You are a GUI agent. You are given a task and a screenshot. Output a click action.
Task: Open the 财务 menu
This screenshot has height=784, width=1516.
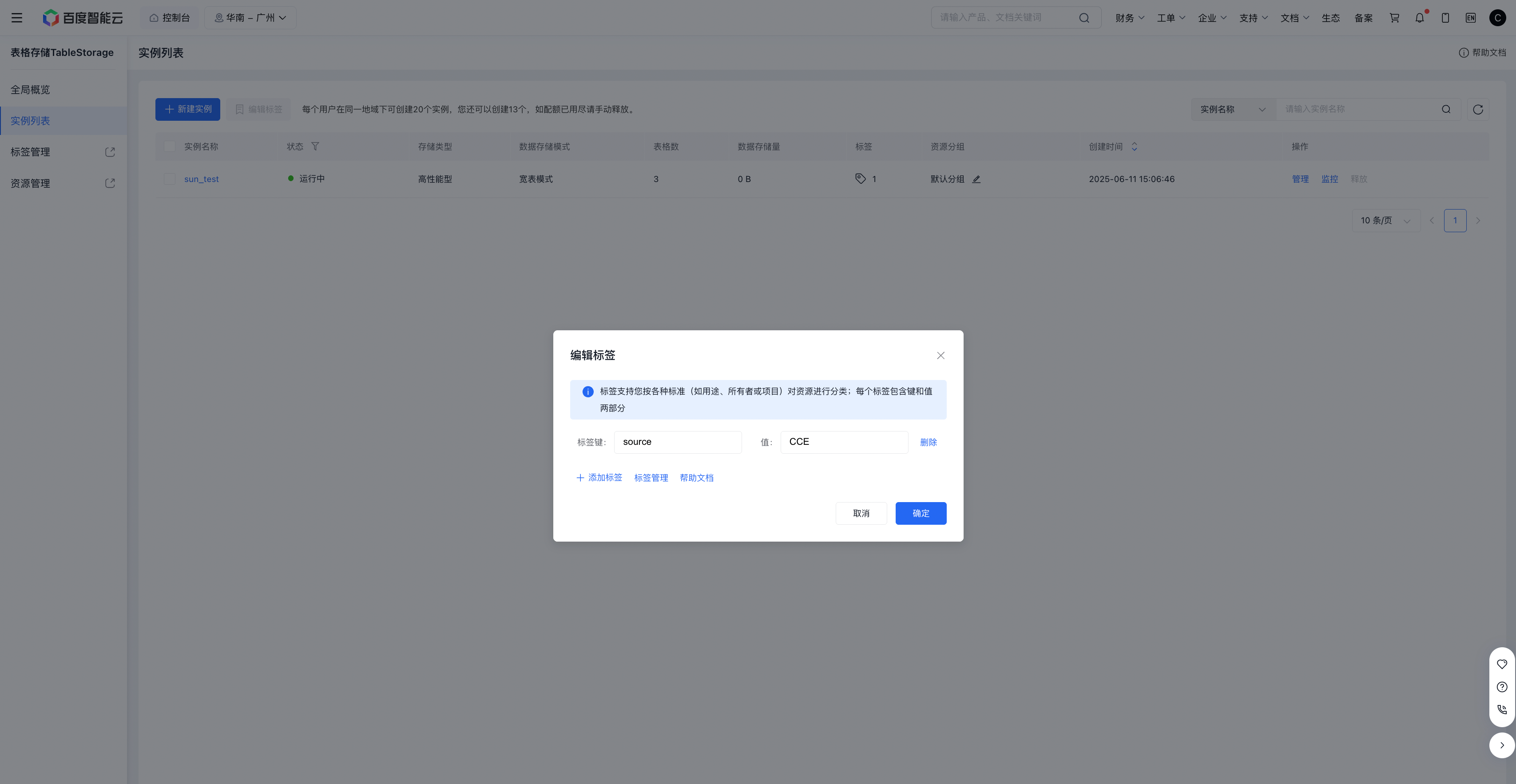tap(1129, 18)
